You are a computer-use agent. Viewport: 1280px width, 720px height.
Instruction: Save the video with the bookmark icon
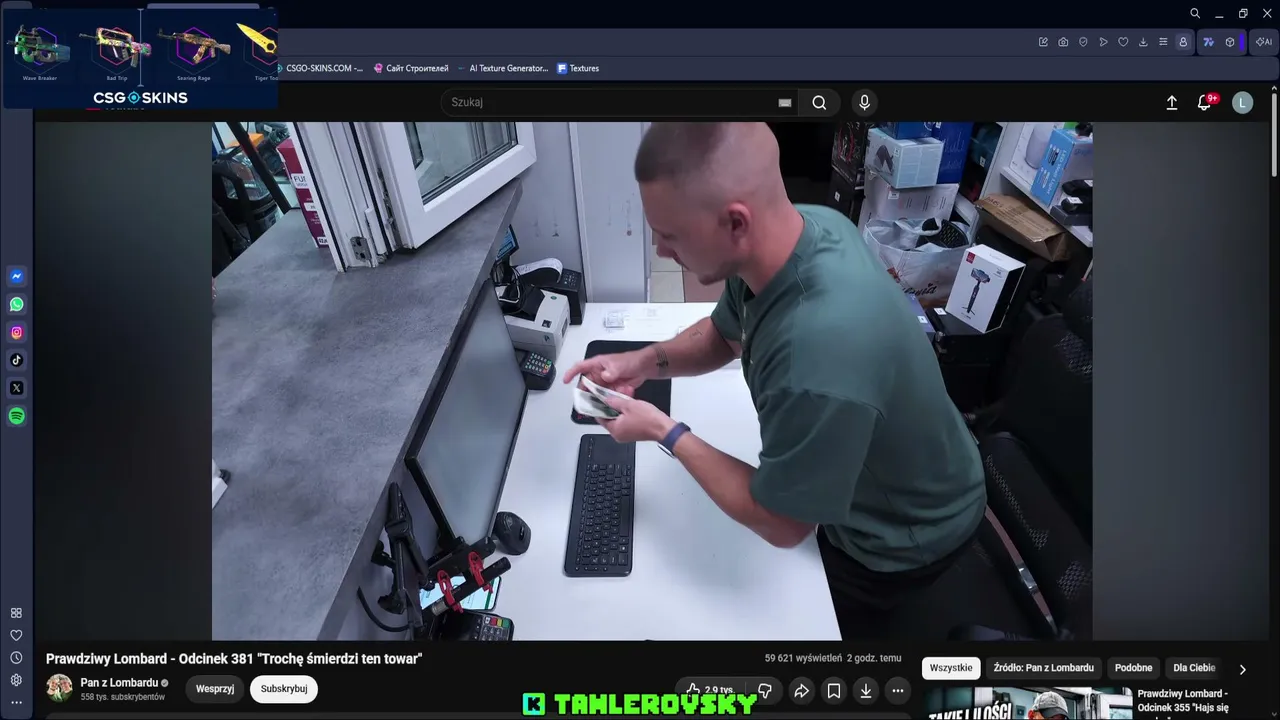tap(833, 690)
